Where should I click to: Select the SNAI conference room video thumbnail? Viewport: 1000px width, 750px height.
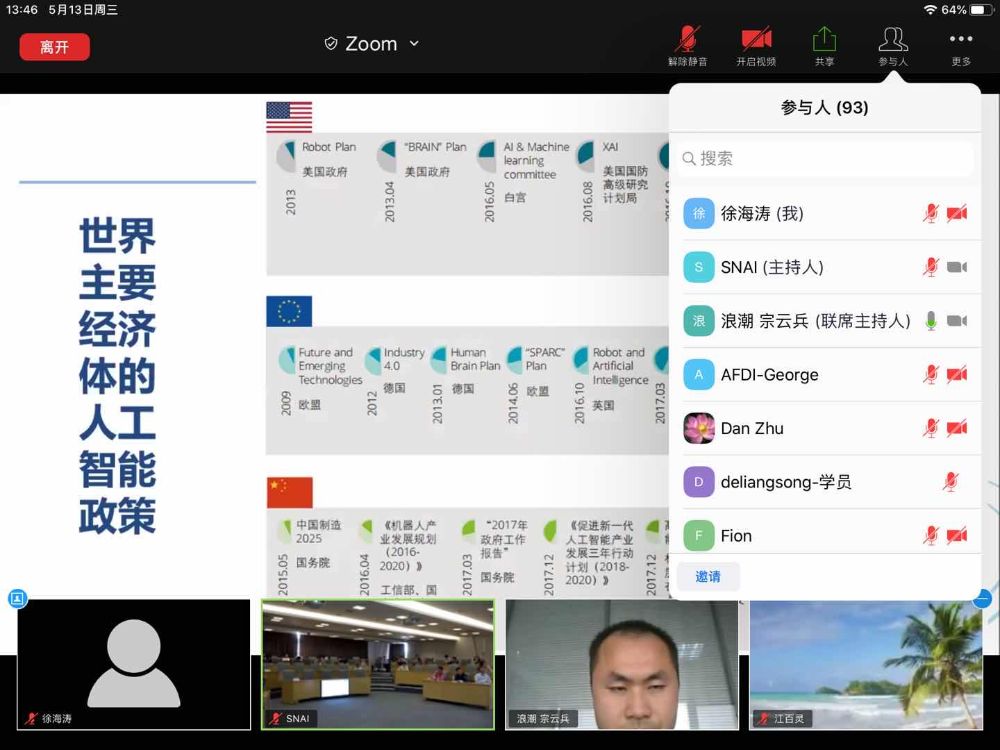tap(378, 664)
